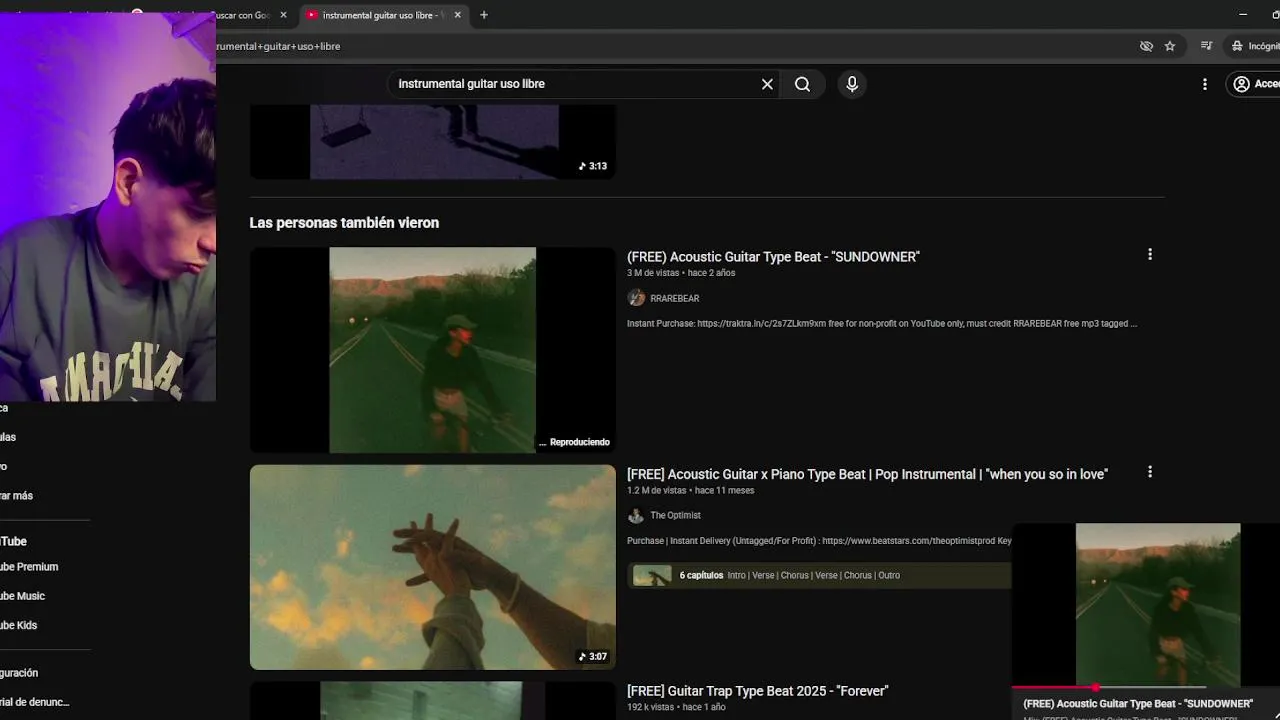This screenshot has width=1280, height=720.
Task: Open YouTube Kids in sidebar
Action: tap(20, 625)
